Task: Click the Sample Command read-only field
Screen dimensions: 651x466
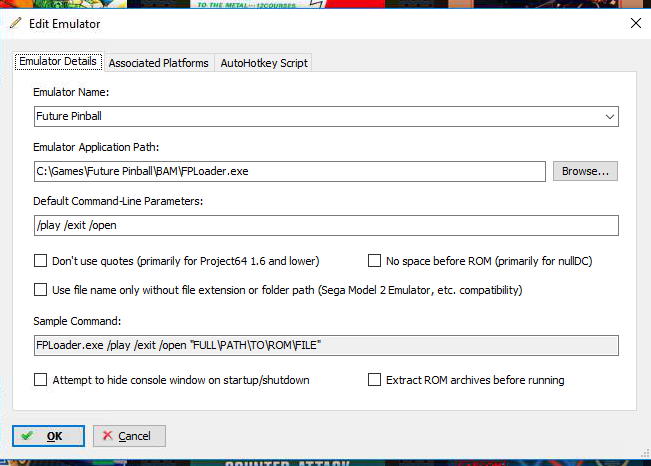Action: coord(326,345)
